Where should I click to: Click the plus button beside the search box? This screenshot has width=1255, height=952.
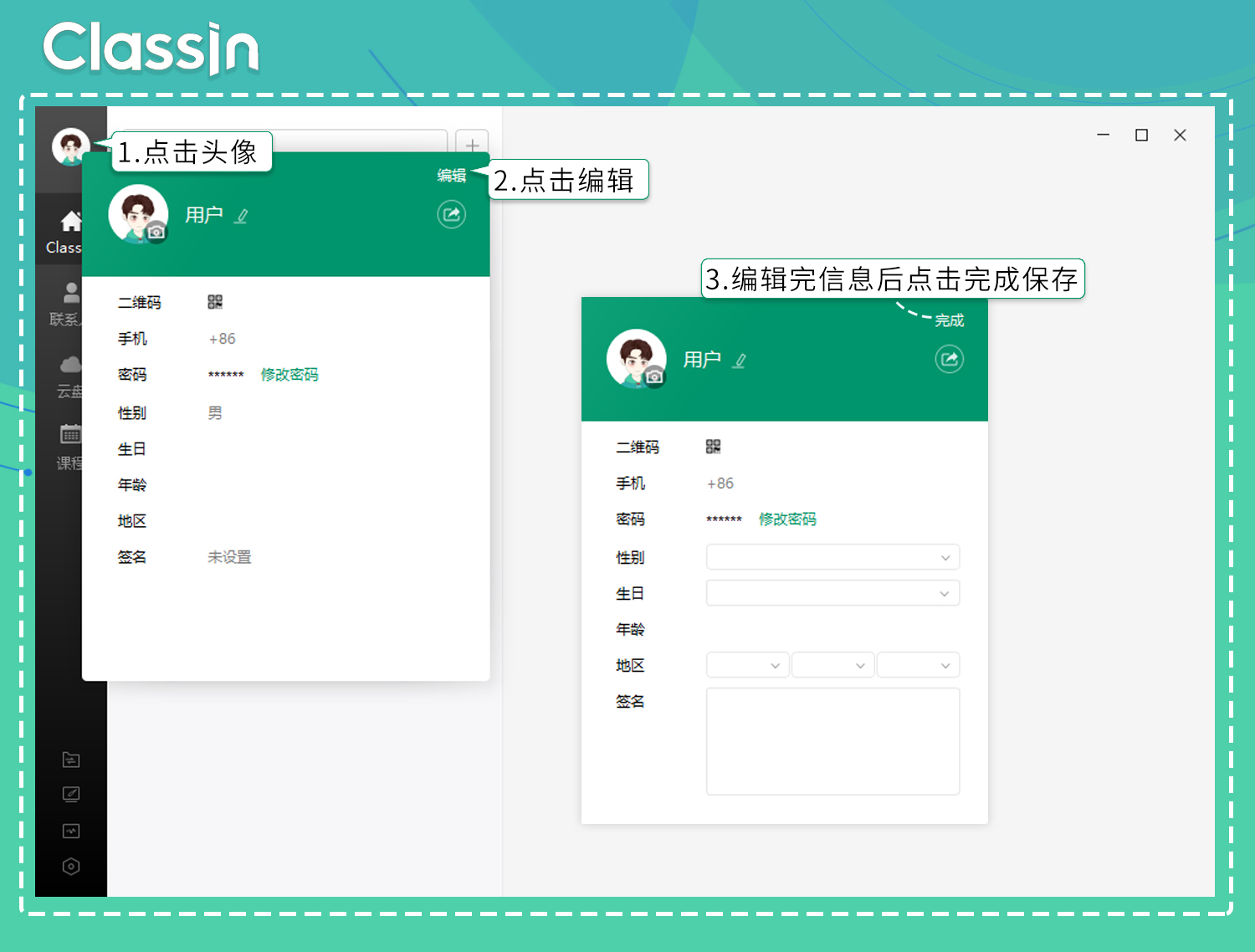tap(472, 143)
